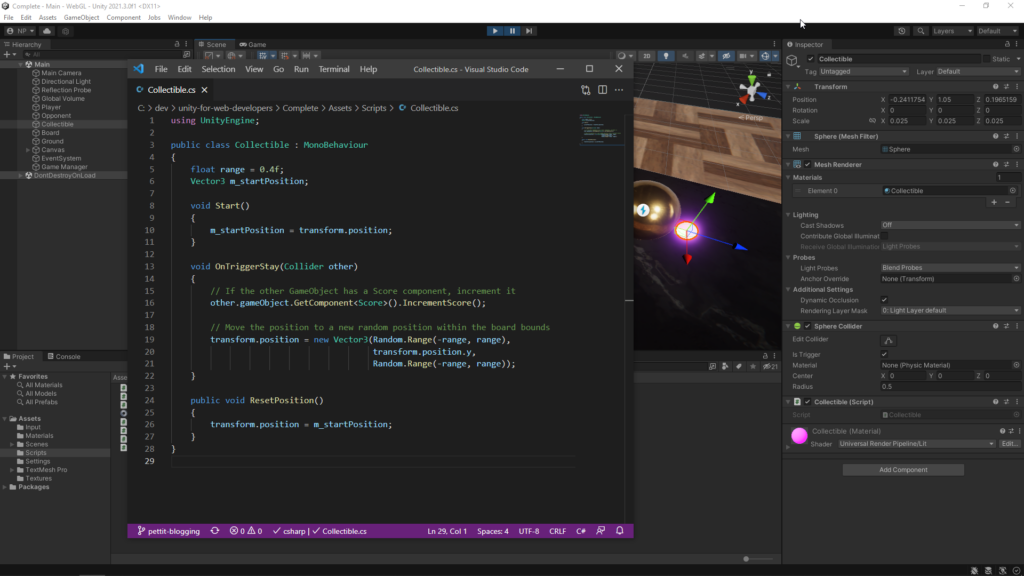Switch to the Game tab
1024x576 pixels.
point(253,45)
